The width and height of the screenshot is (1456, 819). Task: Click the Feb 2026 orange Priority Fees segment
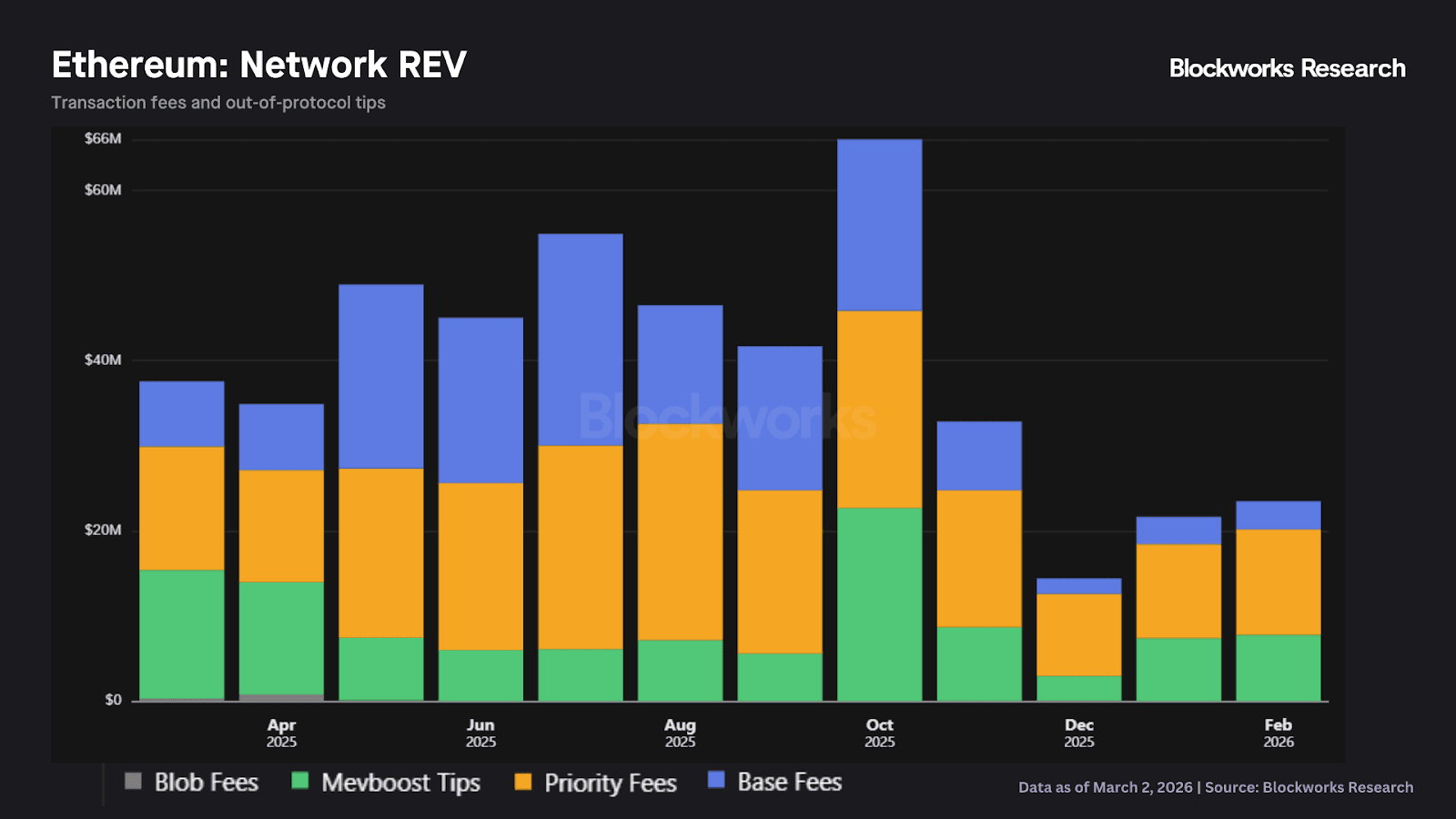1279,582
